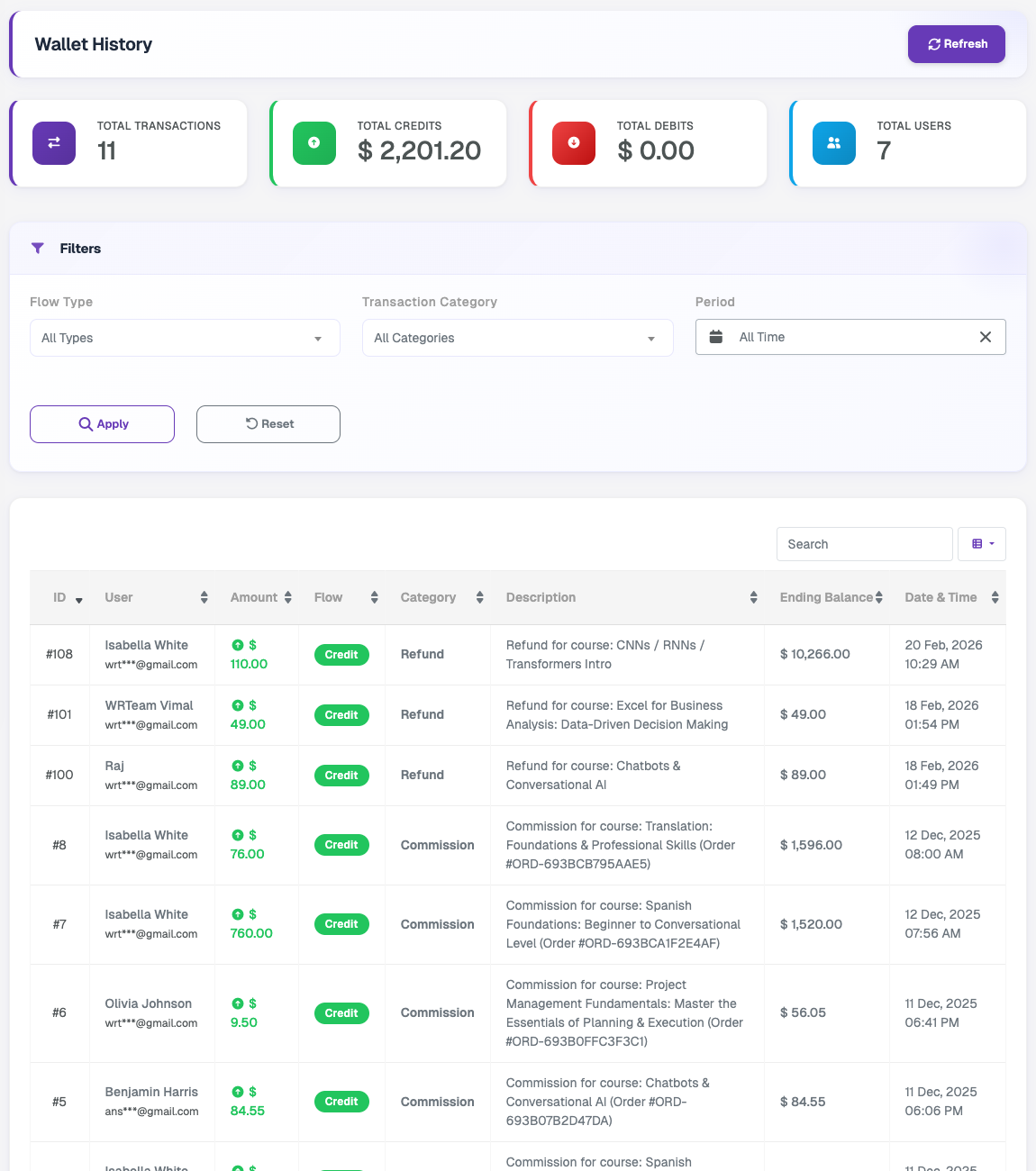This screenshot has width=1036, height=1171.
Task: Click the purple Filters funnel icon
Action: click(38, 249)
